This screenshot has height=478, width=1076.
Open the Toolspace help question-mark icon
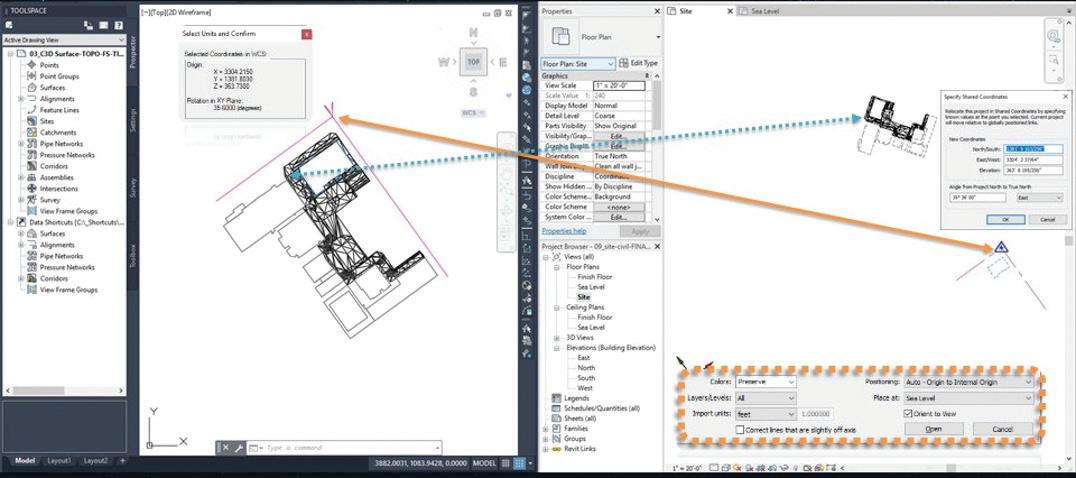pyautogui.click(x=118, y=25)
